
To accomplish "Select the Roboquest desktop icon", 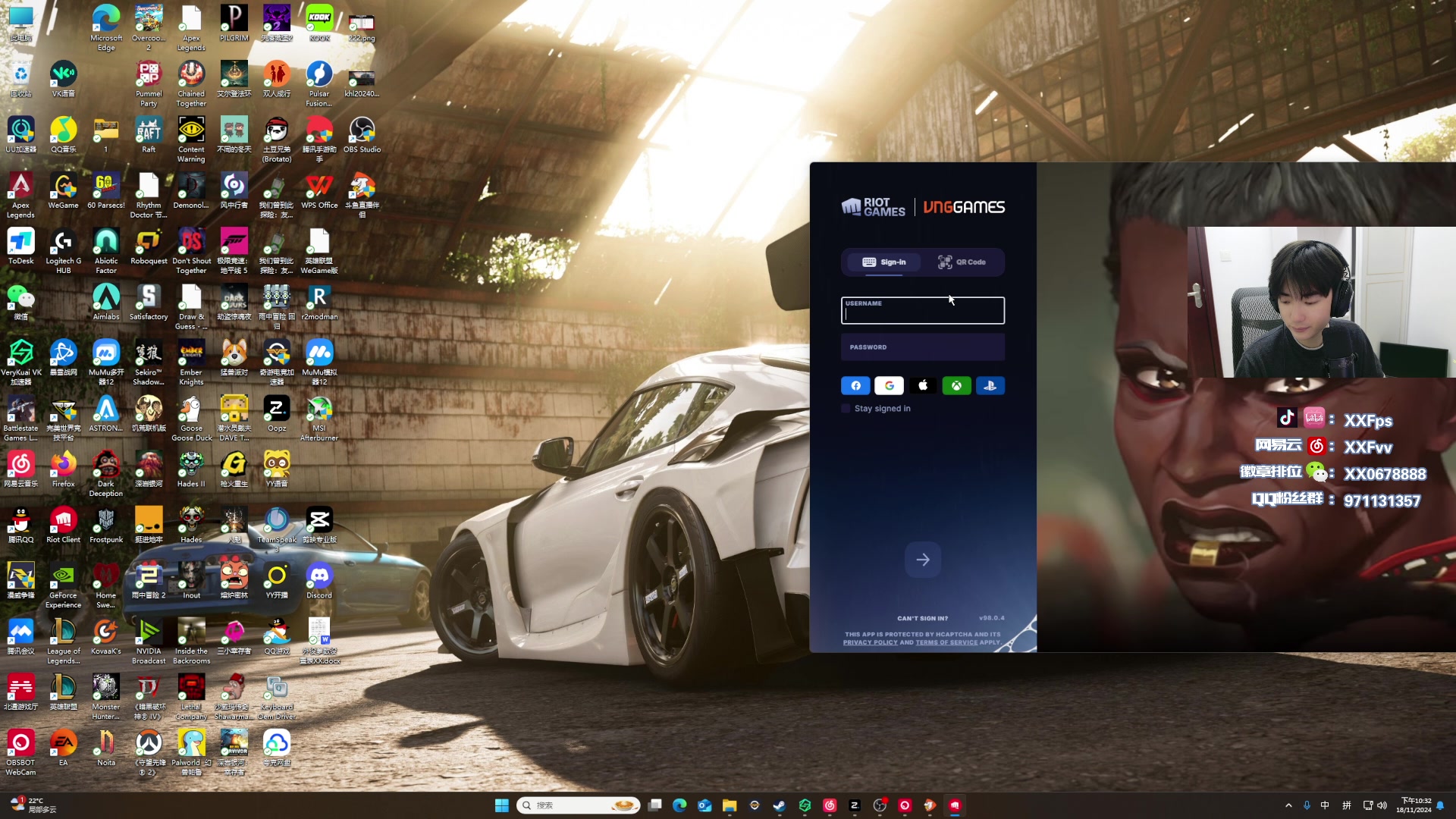I will pos(149,246).
